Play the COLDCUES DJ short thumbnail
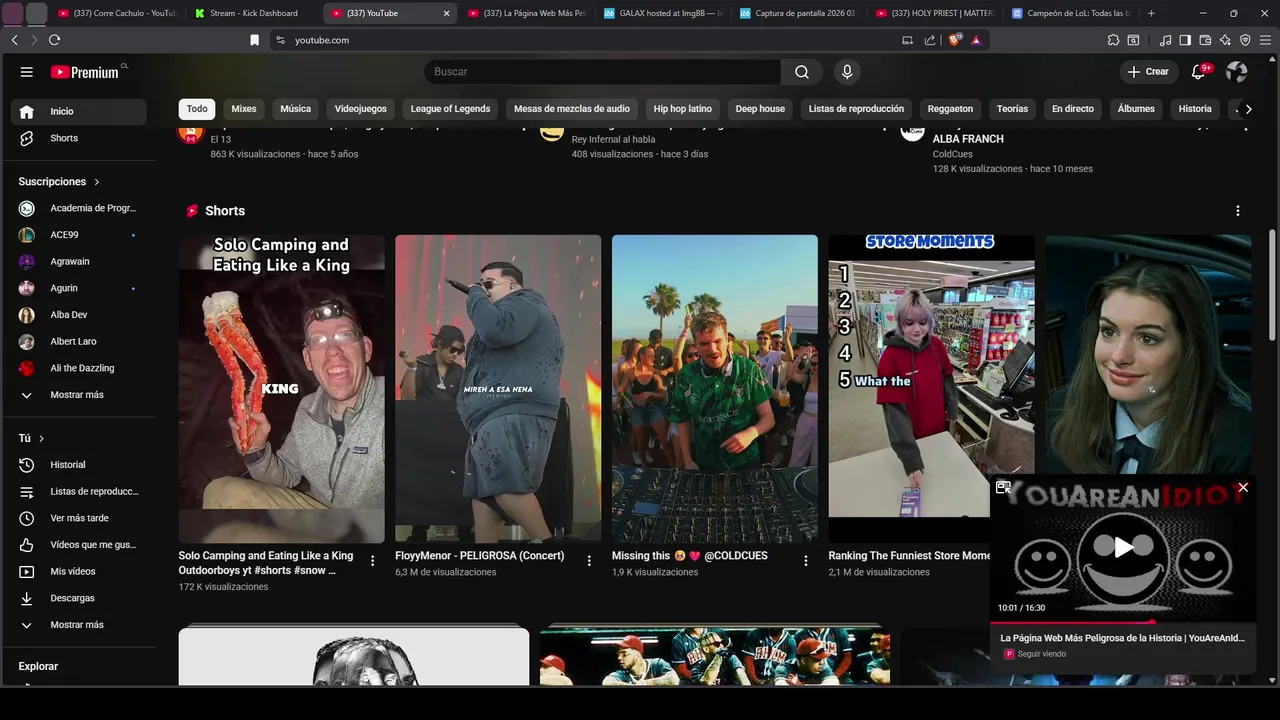The height and width of the screenshot is (720, 1280). (715, 389)
